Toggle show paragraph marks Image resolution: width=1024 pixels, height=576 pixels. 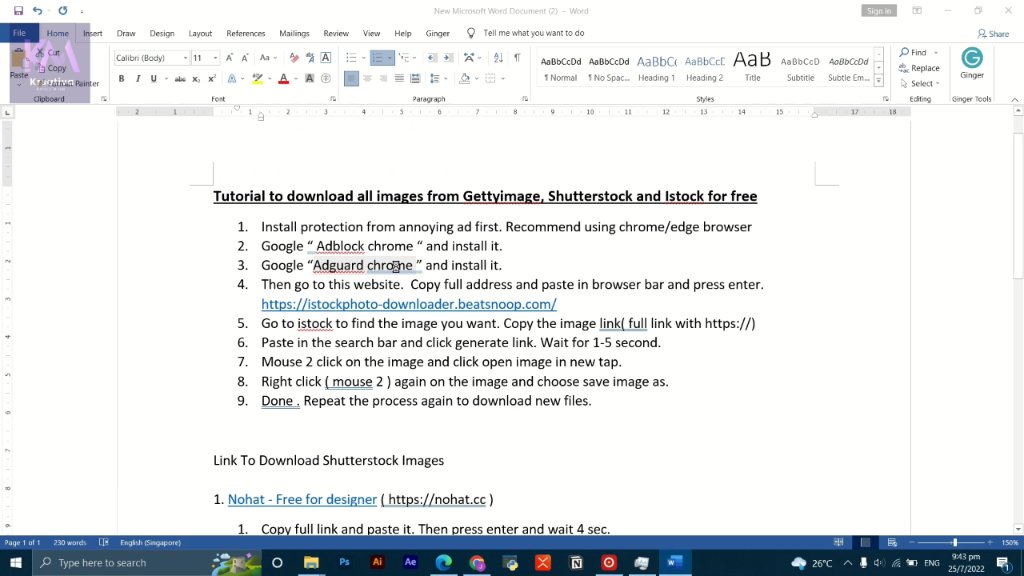[x=517, y=57]
